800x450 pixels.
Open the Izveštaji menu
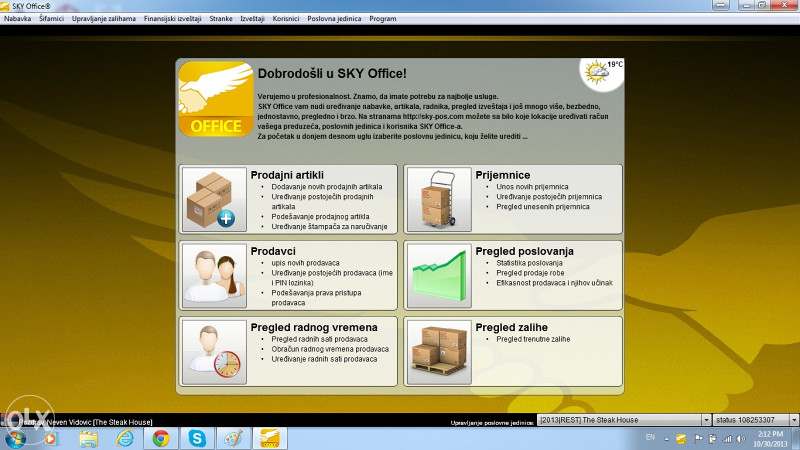click(x=253, y=19)
